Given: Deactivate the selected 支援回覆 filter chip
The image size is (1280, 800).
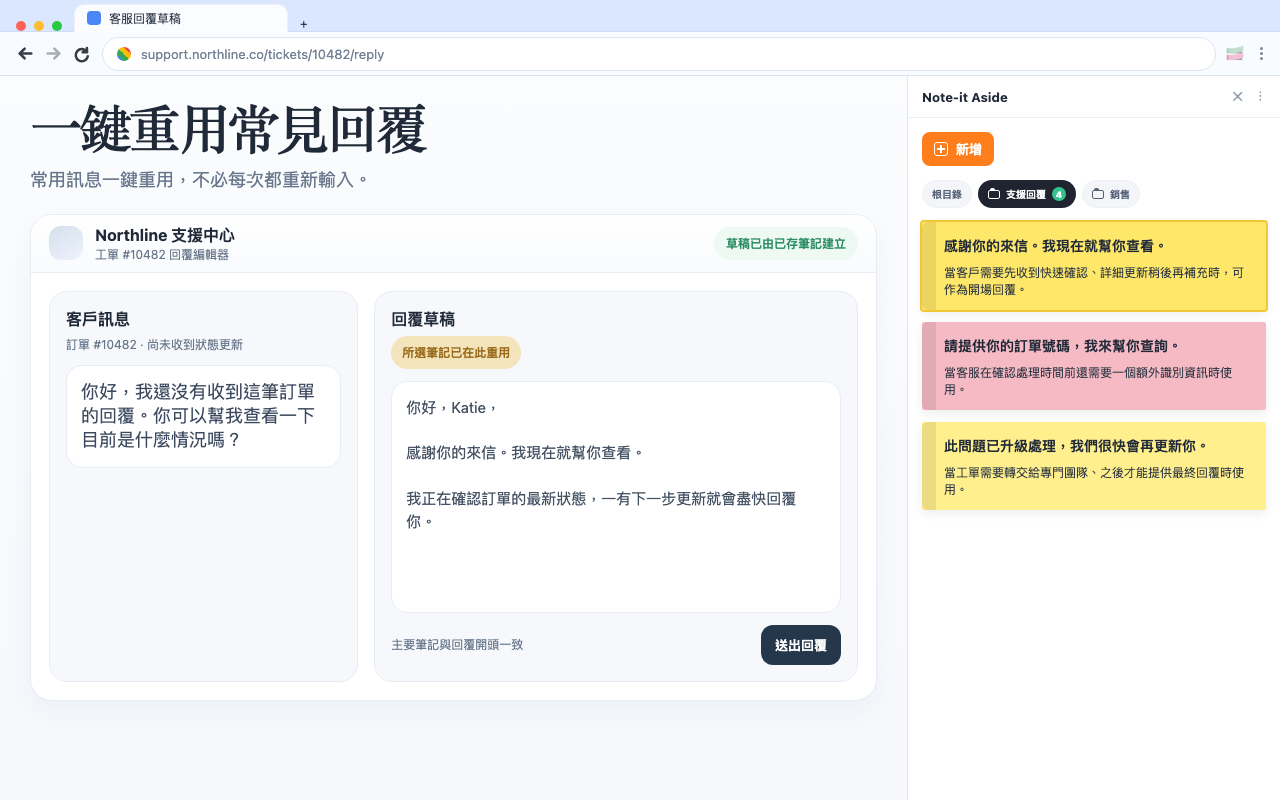Looking at the screenshot, I should (1026, 194).
